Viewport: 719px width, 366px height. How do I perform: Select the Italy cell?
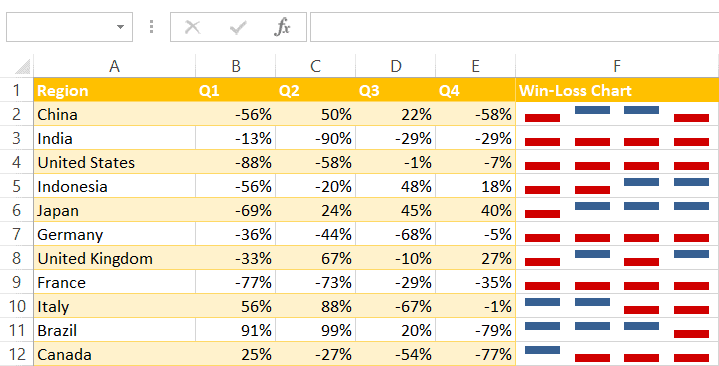[x=115, y=306]
